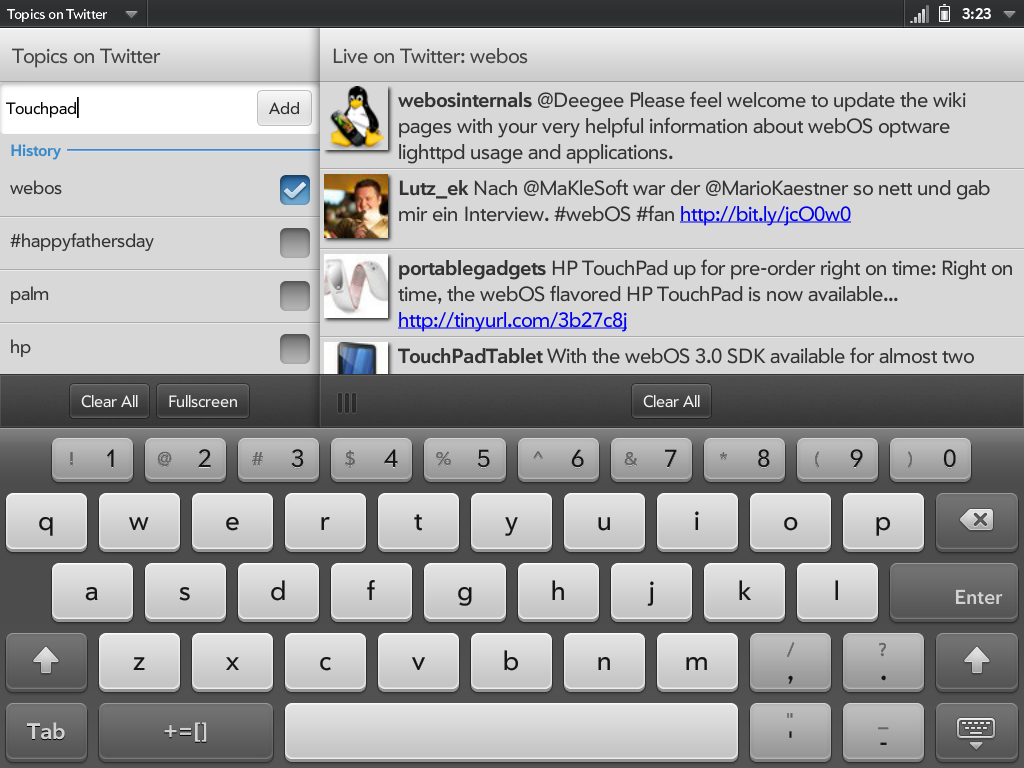Tap the 1 number key
The height and width of the screenshot is (768, 1024).
pyautogui.click(x=92, y=459)
